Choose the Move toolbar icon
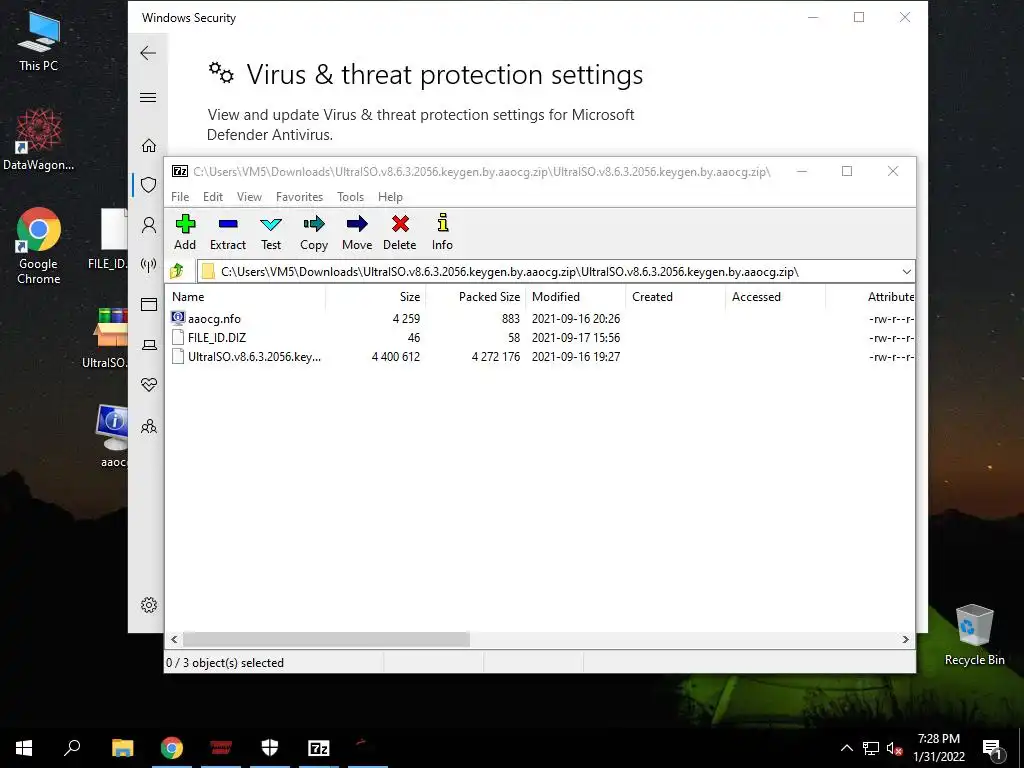Screen dimensions: 1024x768 coord(357,232)
